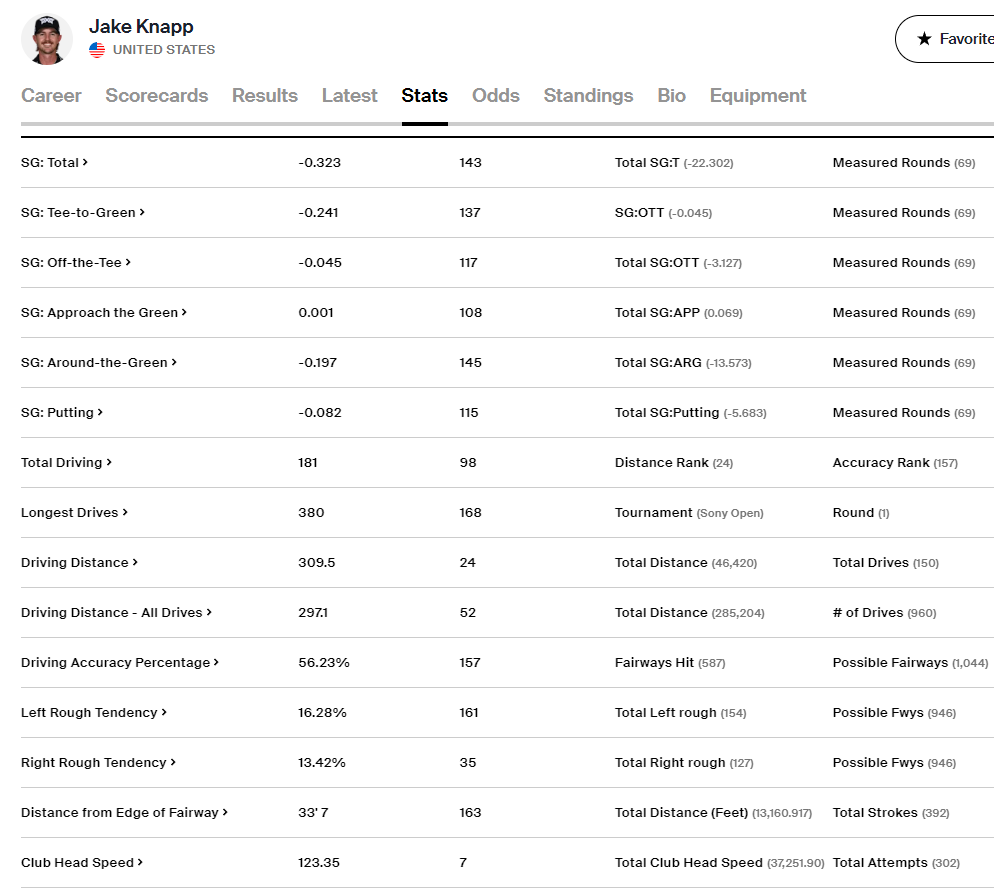The image size is (994, 888).
Task: View the Bio tab
Action: coord(671,96)
